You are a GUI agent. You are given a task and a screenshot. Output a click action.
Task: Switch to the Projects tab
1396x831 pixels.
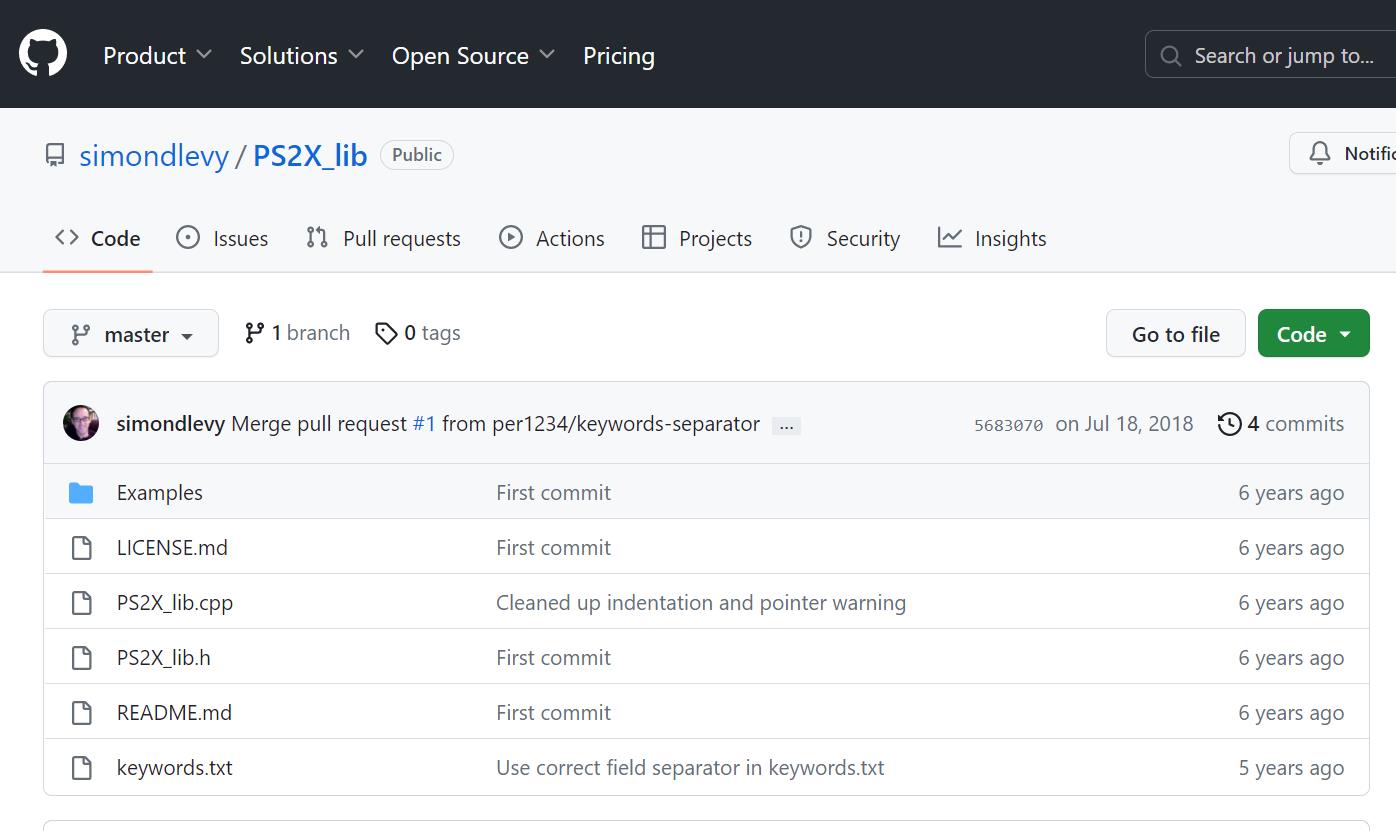point(697,238)
